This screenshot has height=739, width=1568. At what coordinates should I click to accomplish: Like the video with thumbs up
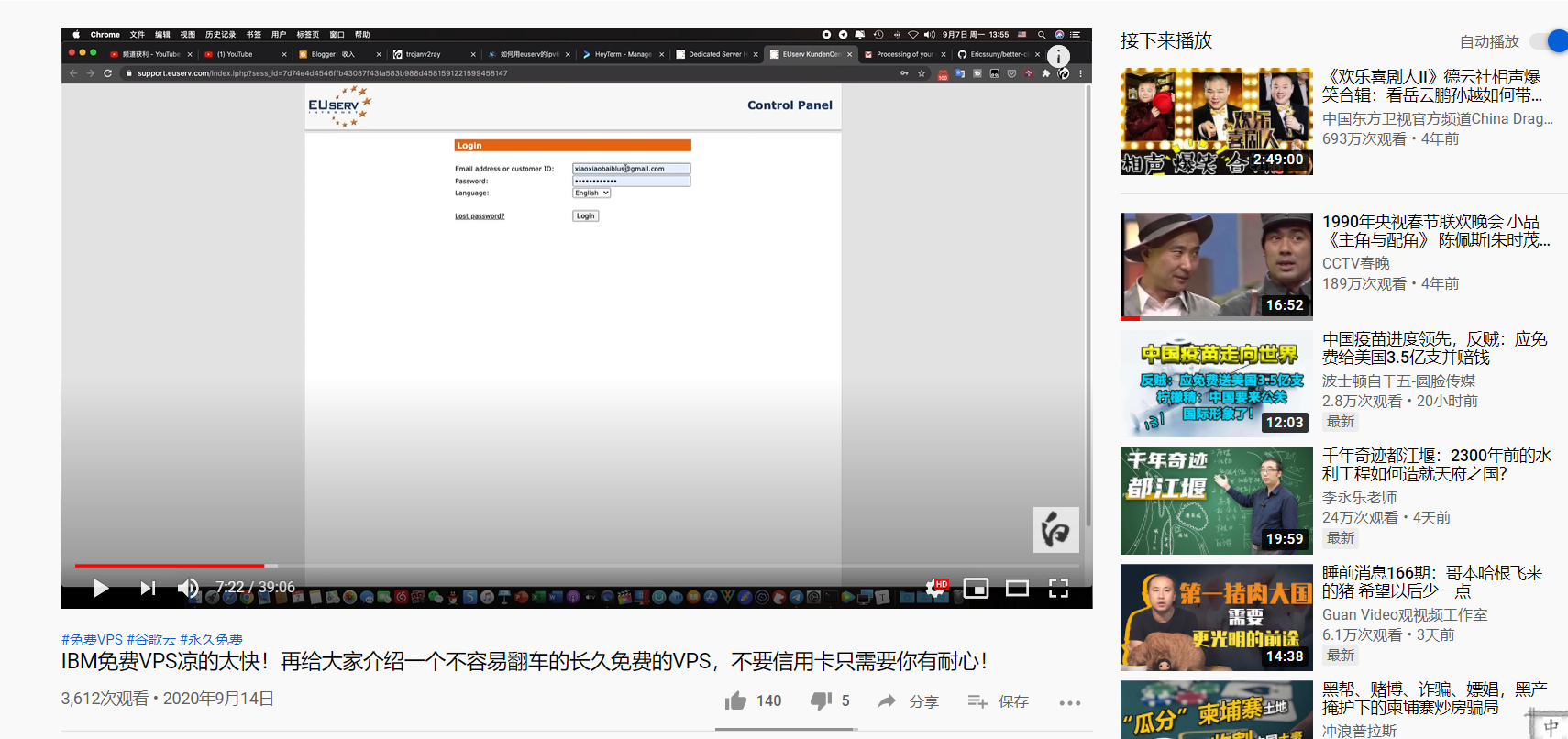[735, 701]
